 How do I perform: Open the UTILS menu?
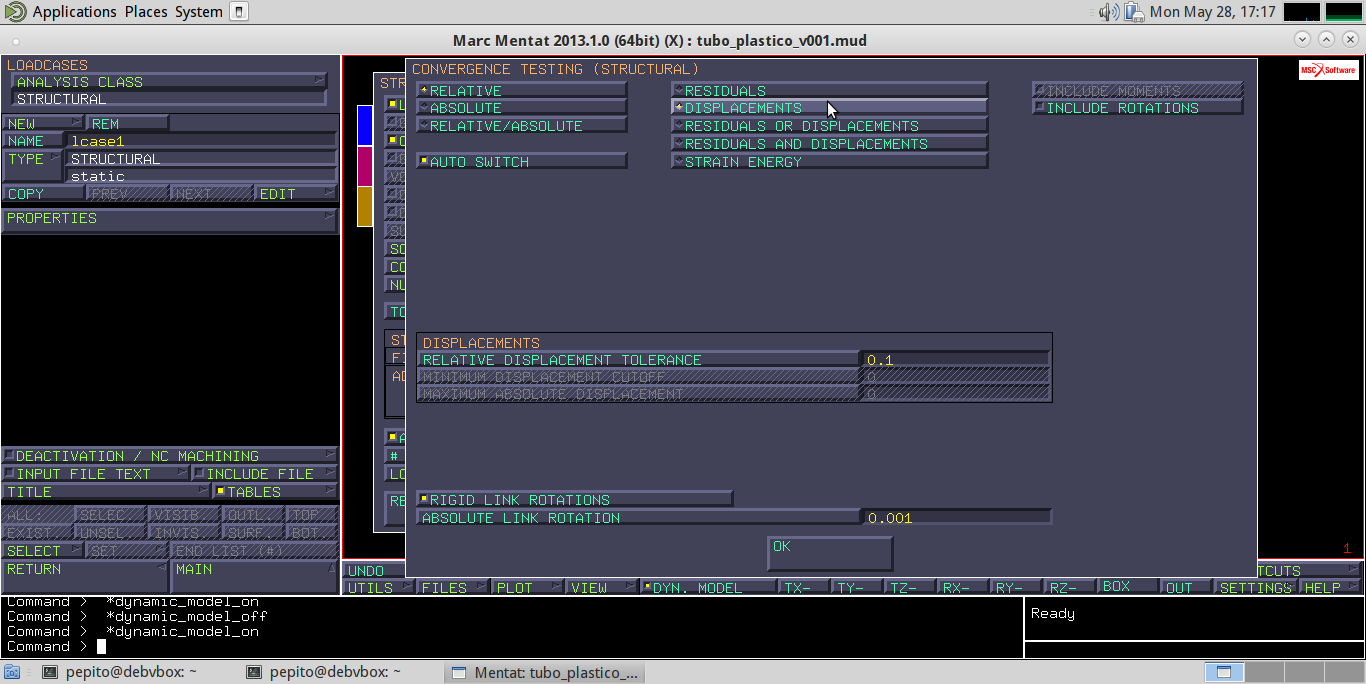pyautogui.click(x=378, y=588)
